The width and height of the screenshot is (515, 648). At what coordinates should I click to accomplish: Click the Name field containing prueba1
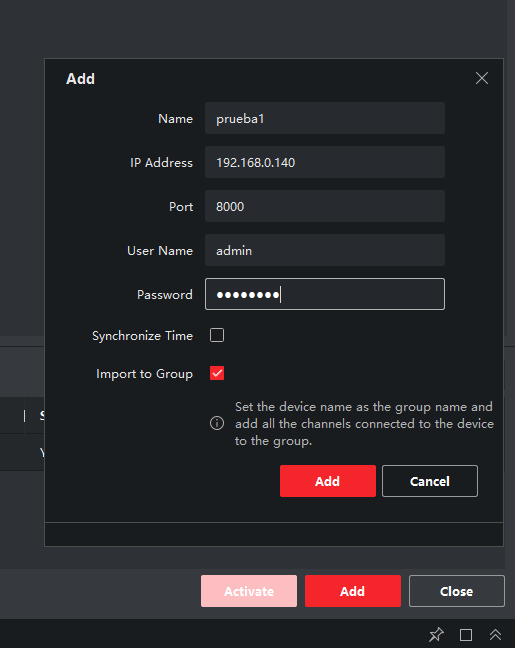click(x=325, y=118)
